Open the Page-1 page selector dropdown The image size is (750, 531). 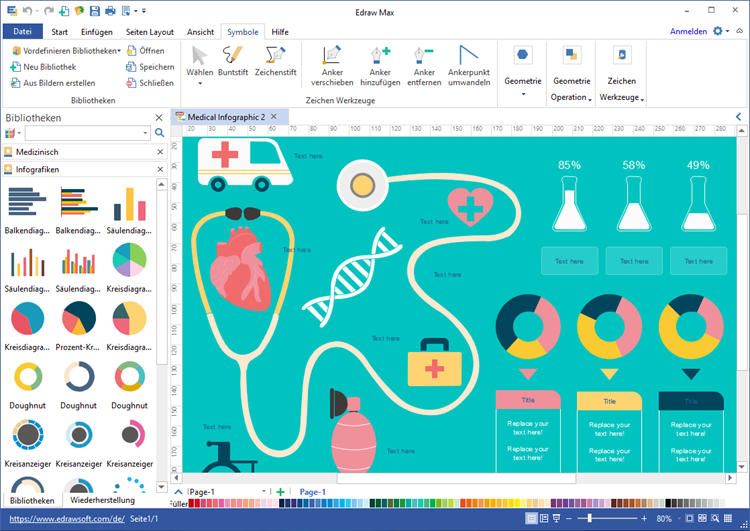pyautogui.click(x=264, y=492)
